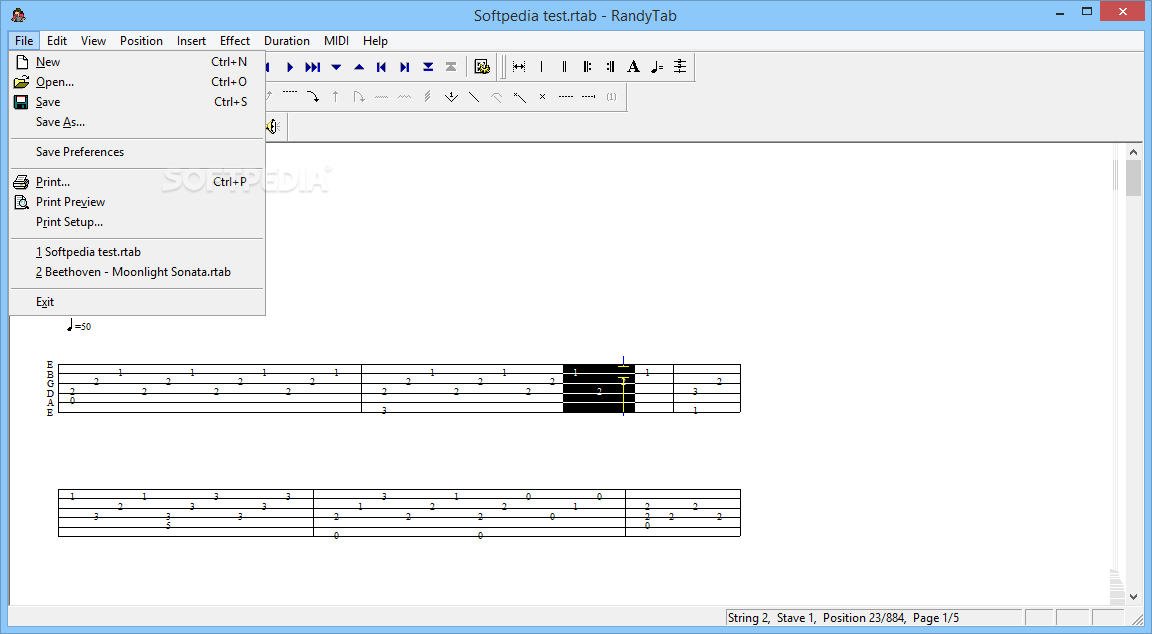Click the grayed straight up-arrow effect
This screenshot has width=1152, height=634.
[x=335, y=96]
